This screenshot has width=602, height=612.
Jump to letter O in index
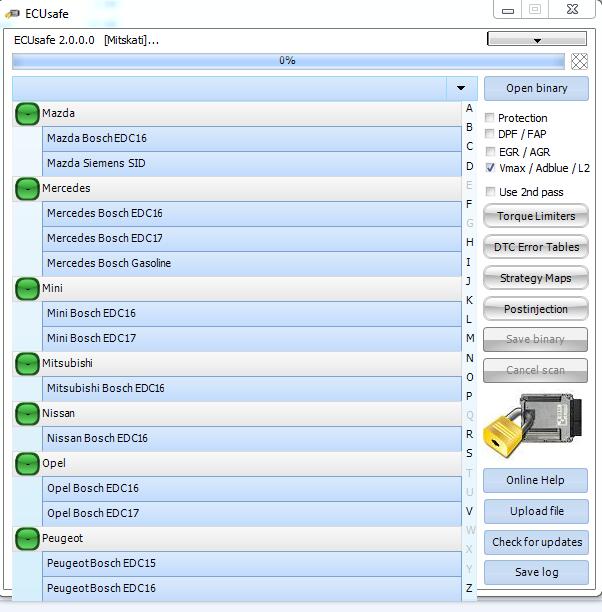(470, 377)
